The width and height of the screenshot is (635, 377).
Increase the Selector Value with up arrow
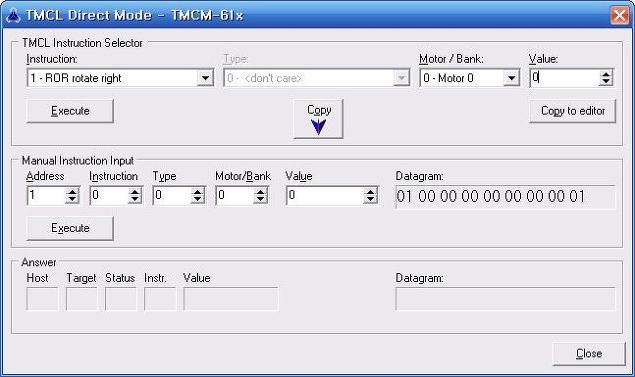[606, 74]
